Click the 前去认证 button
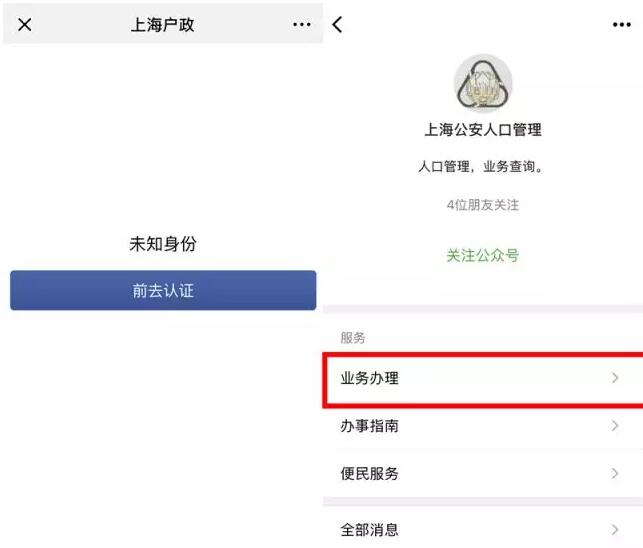The width and height of the screenshot is (643, 548). 163,290
